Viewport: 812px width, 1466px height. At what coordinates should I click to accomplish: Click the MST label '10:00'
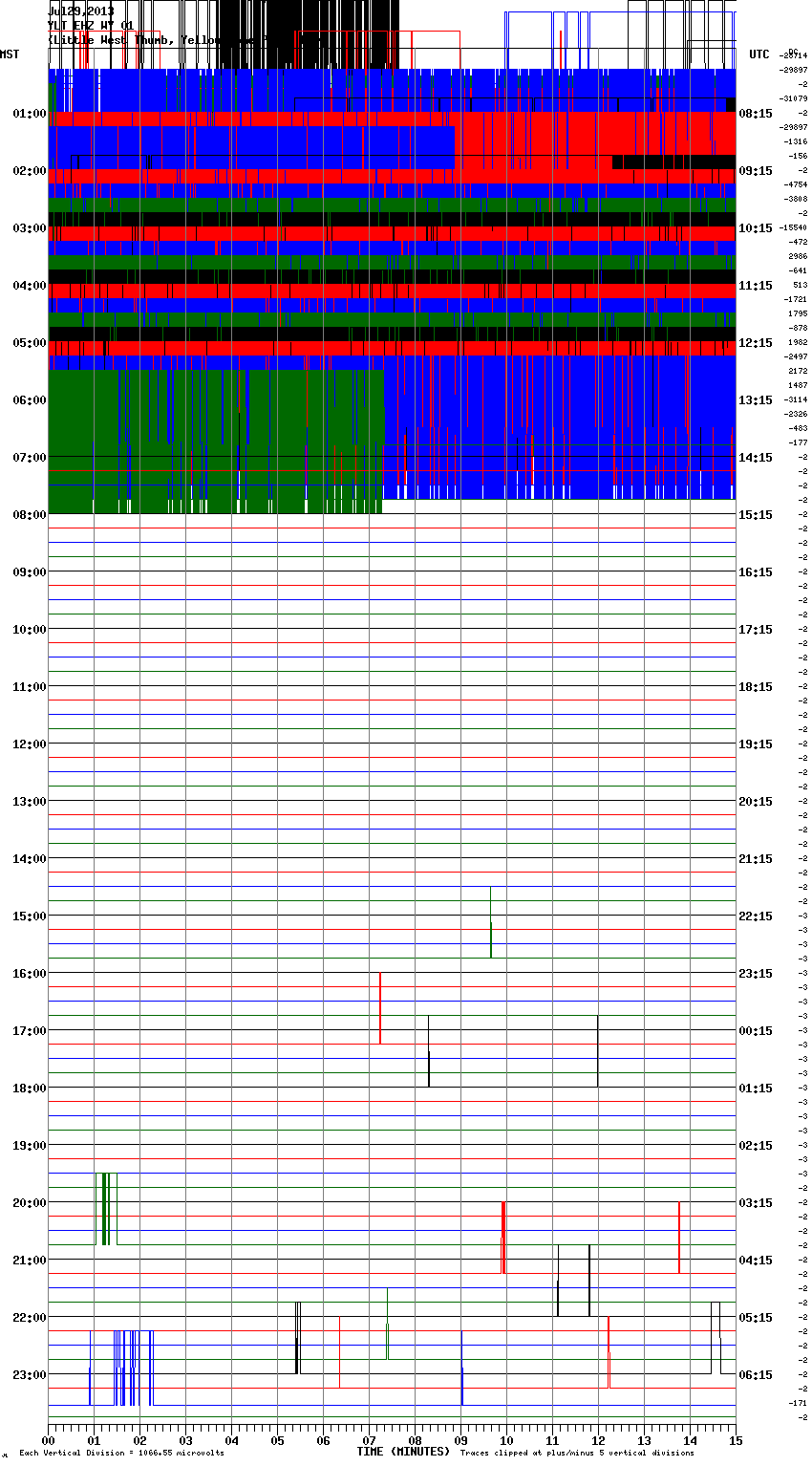[x=30, y=630]
